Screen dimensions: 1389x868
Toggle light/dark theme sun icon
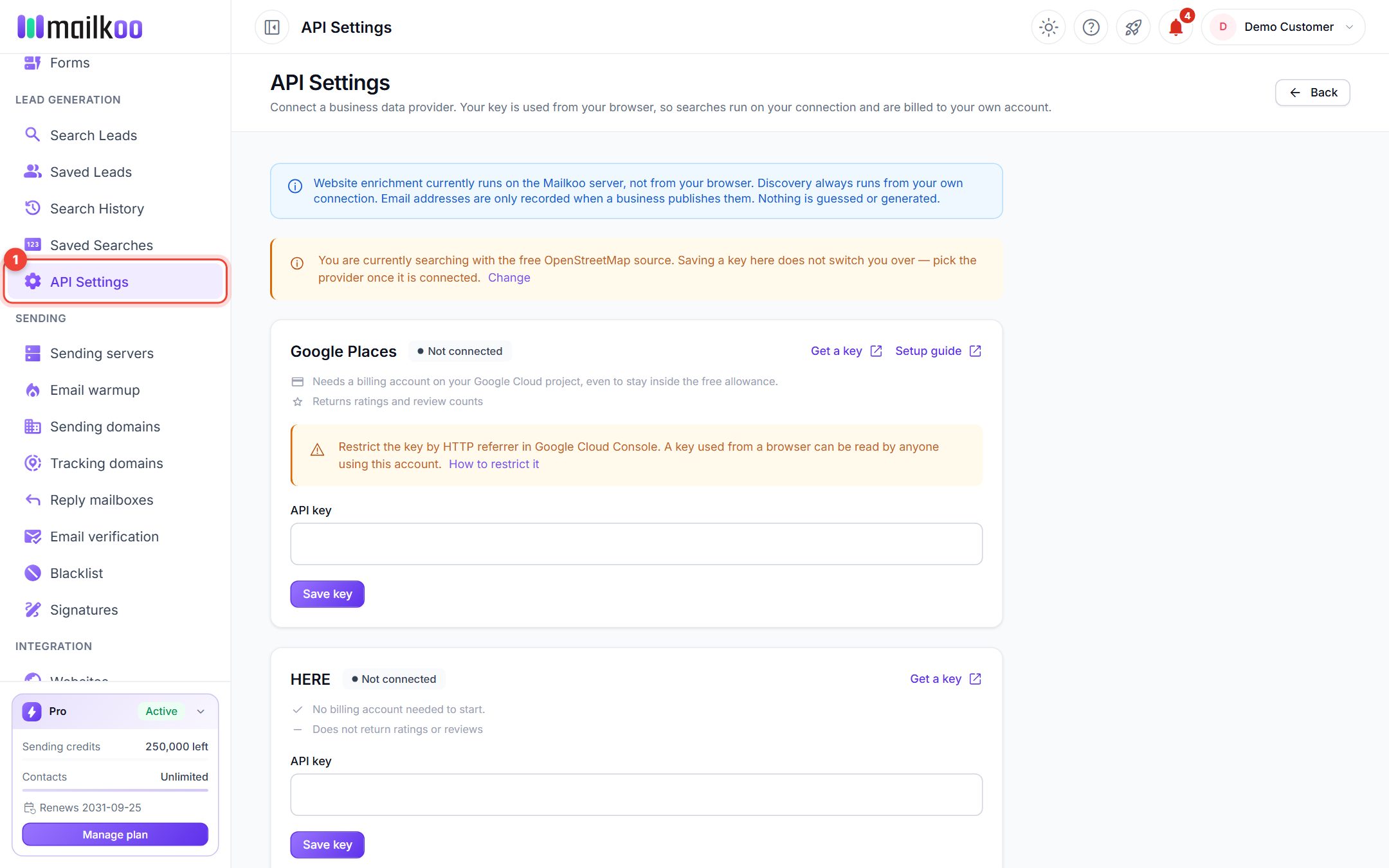1048,27
